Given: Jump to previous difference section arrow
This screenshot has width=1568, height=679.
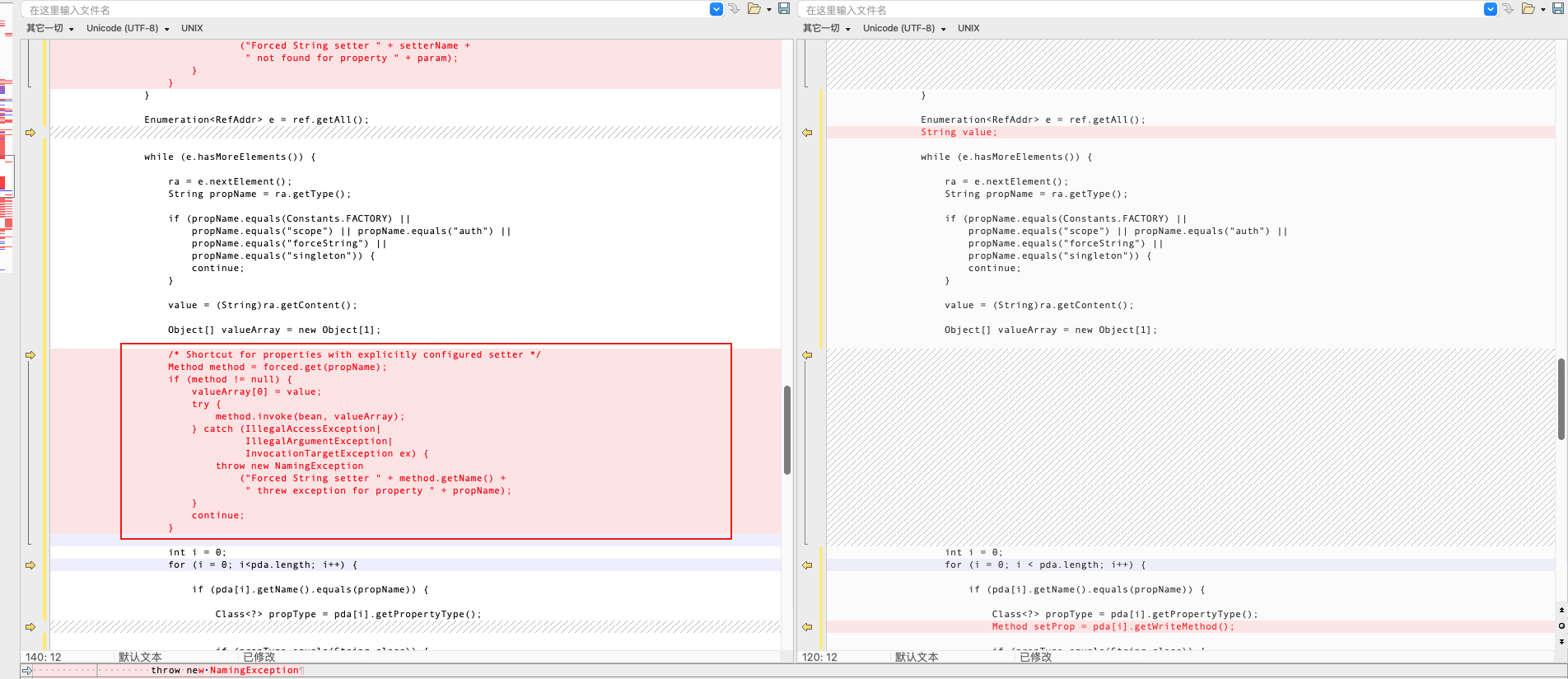Looking at the screenshot, I should [1561, 611].
